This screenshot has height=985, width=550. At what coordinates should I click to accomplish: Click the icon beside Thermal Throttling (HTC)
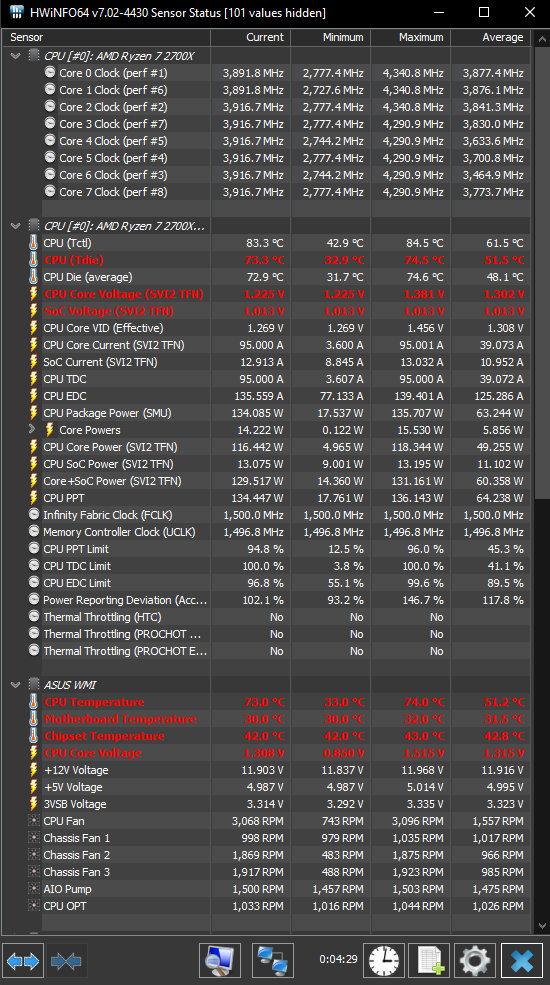click(x=34, y=616)
